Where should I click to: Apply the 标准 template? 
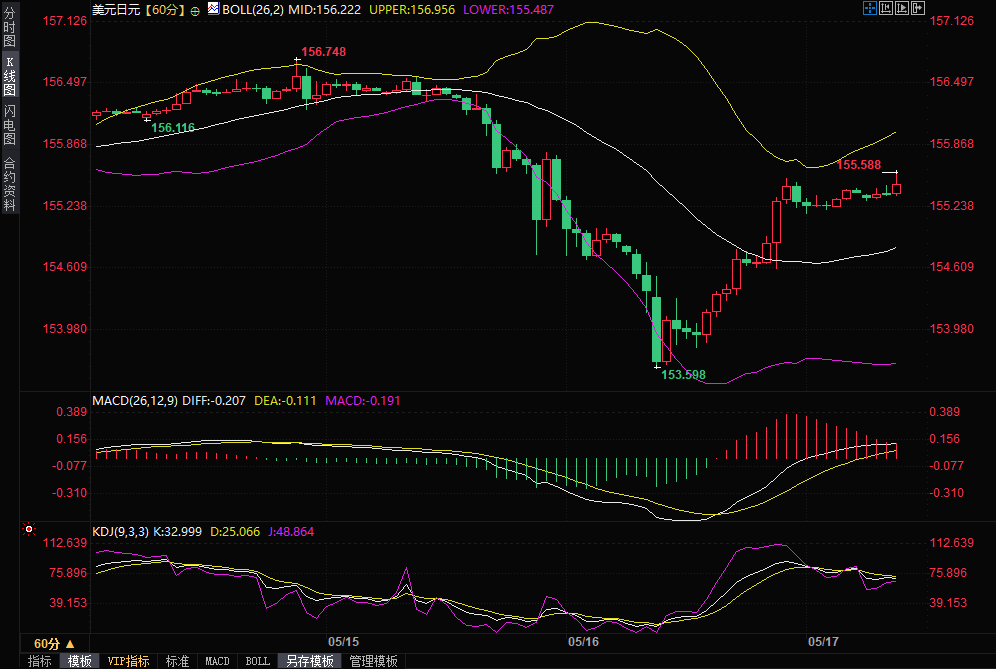pos(178,661)
